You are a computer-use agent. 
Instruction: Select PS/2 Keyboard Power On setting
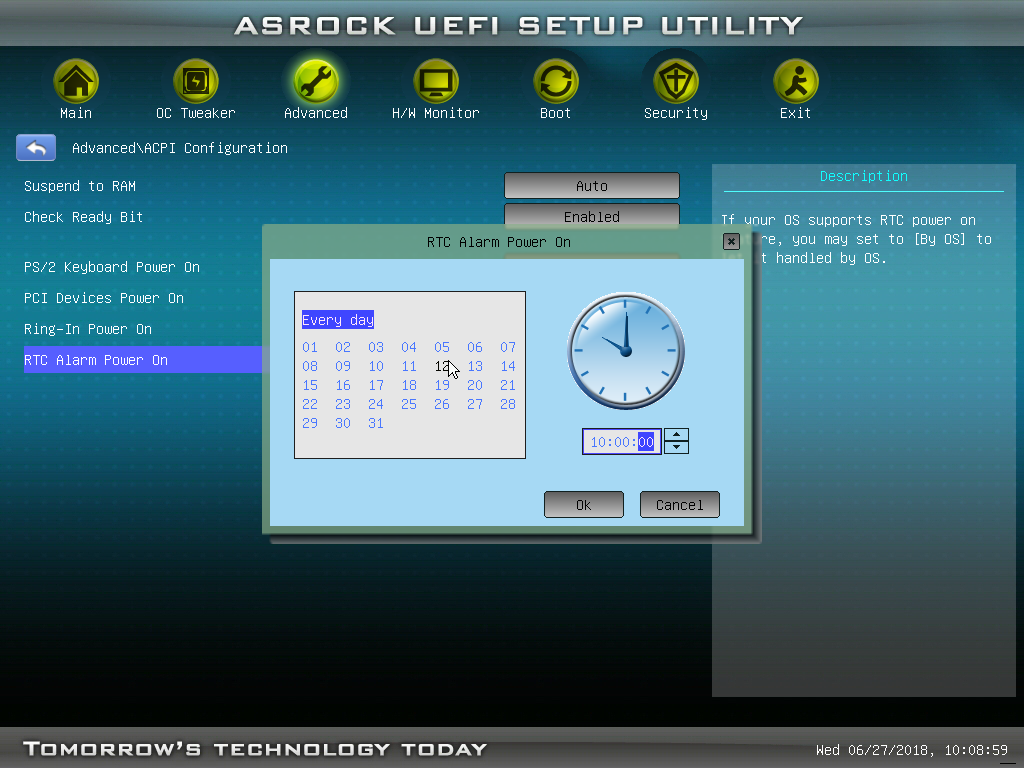[112, 267]
